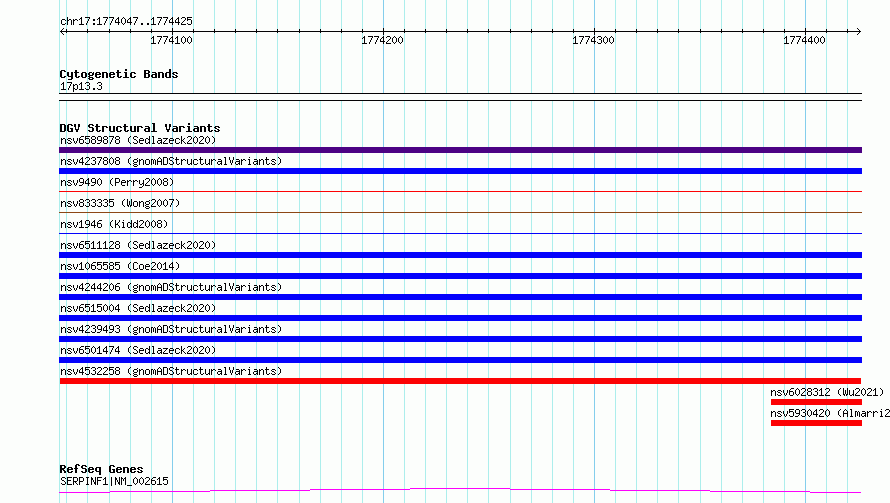Click the blue bar under nsv6515004

tap(460, 318)
